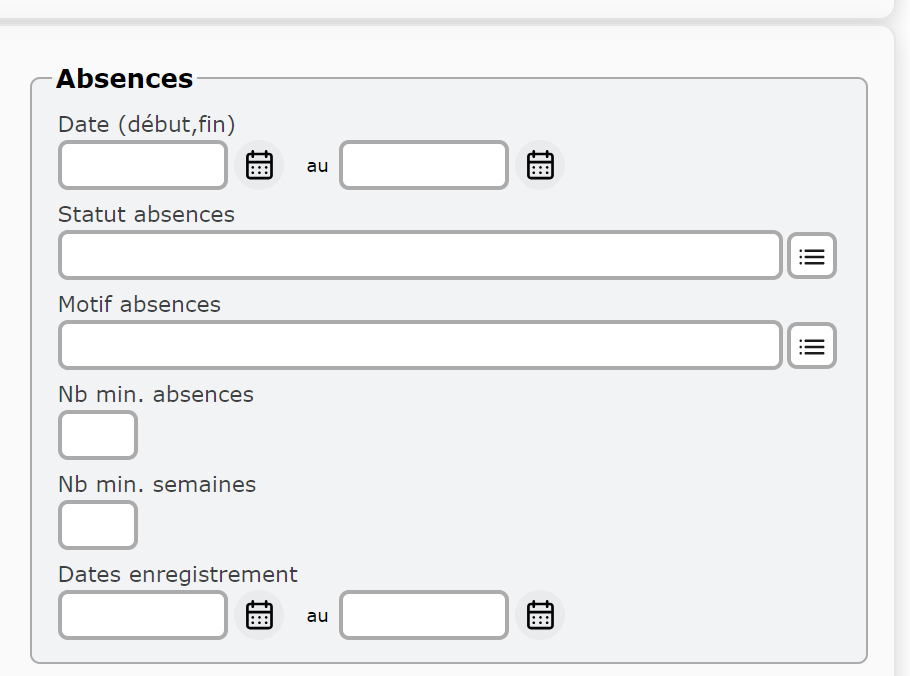The height and width of the screenshot is (676, 910).
Task: Click the Motif absences label
Action: click(x=139, y=305)
